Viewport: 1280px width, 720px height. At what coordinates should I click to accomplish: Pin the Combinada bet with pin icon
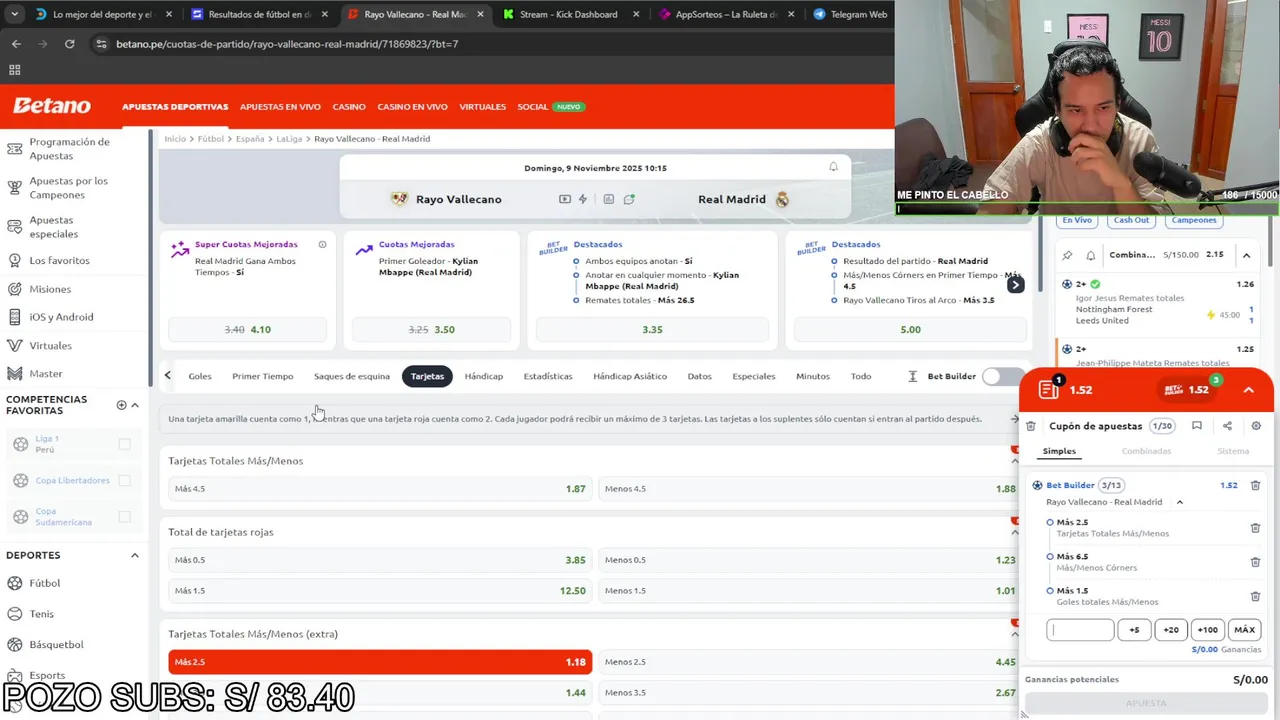click(1068, 255)
